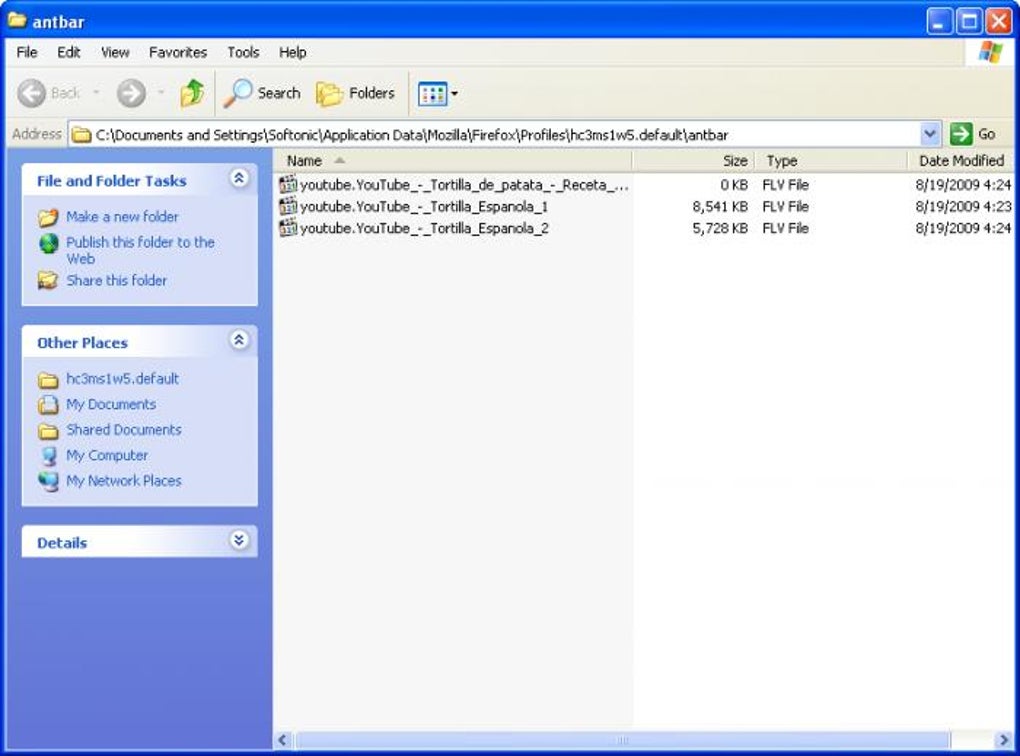
Task: Sort by the Name column header
Action: pyautogui.click(x=453, y=161)
